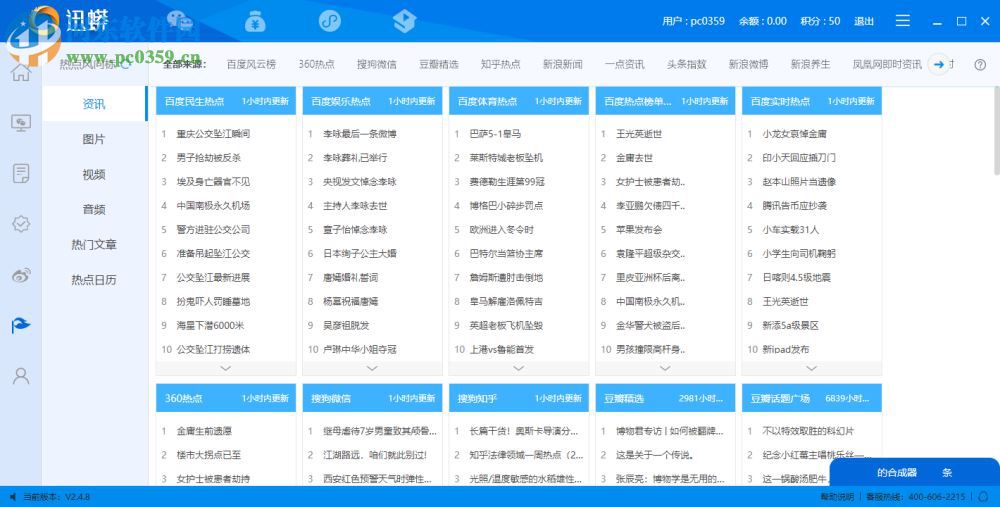
Task: Click the help question mark icon
Action: (980, 64)
